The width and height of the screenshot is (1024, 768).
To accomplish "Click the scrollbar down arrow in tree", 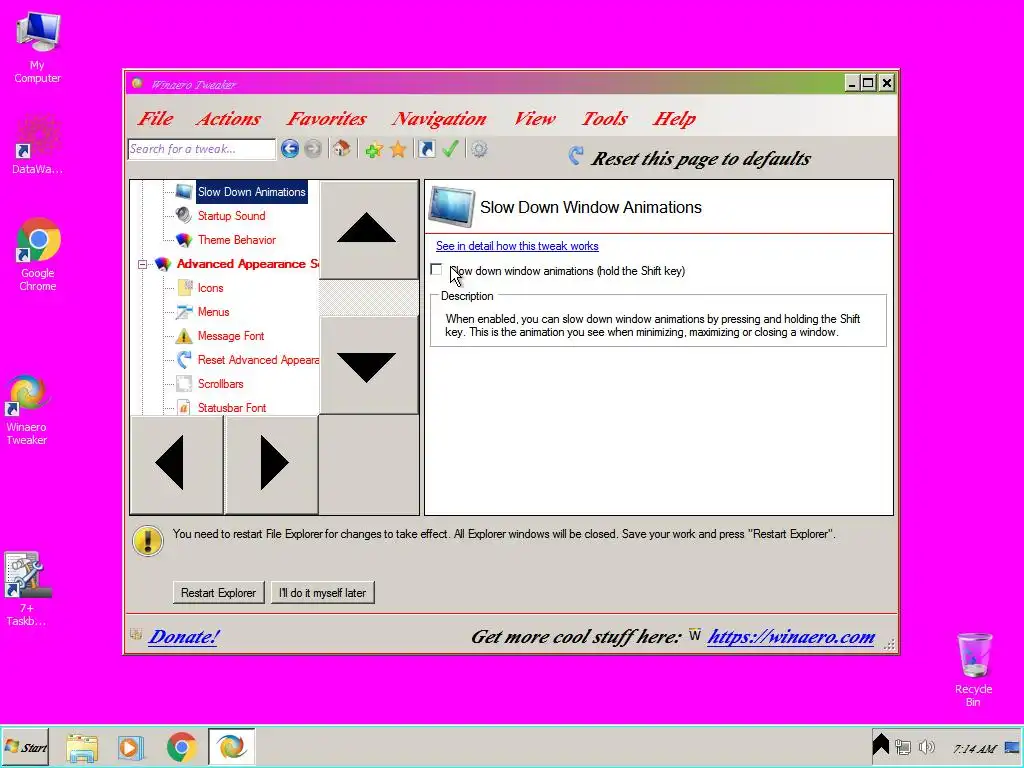I will [369, 365].
